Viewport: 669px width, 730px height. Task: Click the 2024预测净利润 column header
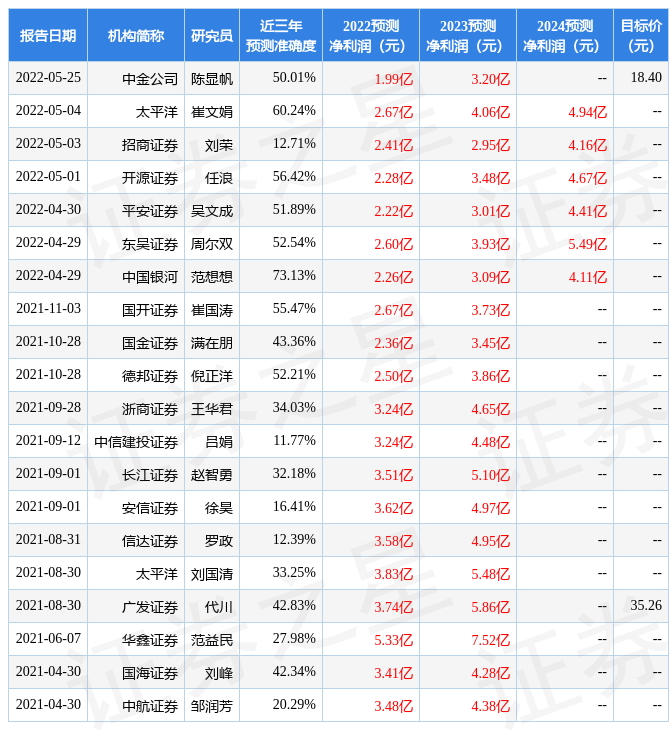(565, 35)
